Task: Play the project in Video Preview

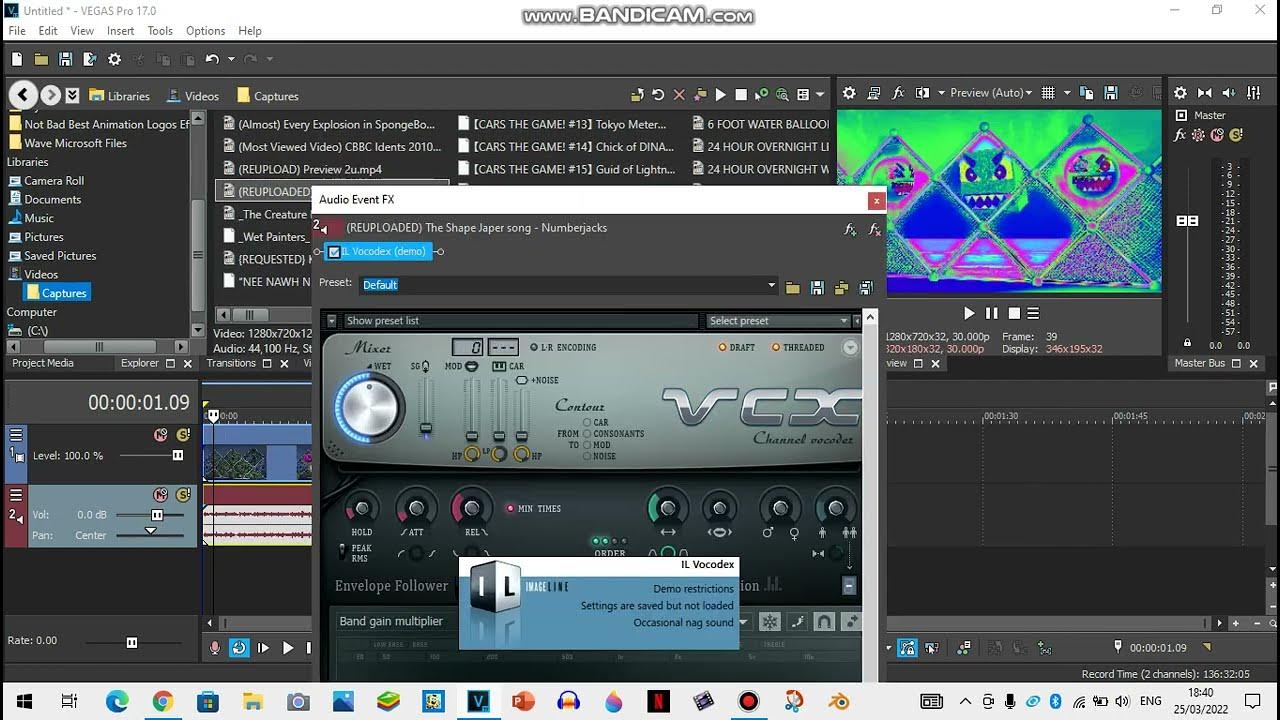Action: click(x=969, y=313)
